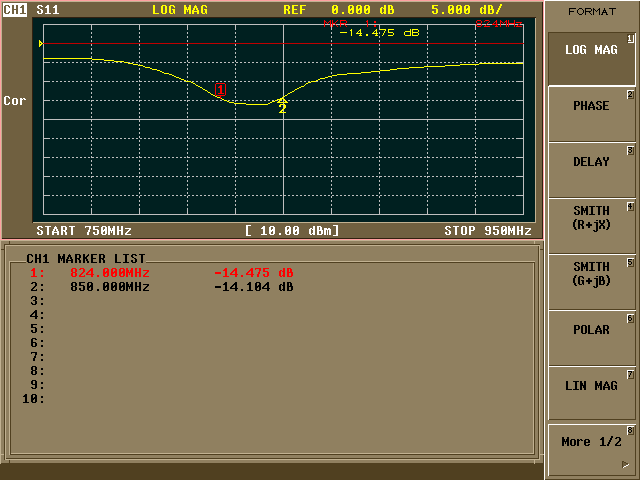Image resolution: width=640 pixels, height=480 pixels.
Task: Click the Cor correction status indicator
Action: (15, 101)
